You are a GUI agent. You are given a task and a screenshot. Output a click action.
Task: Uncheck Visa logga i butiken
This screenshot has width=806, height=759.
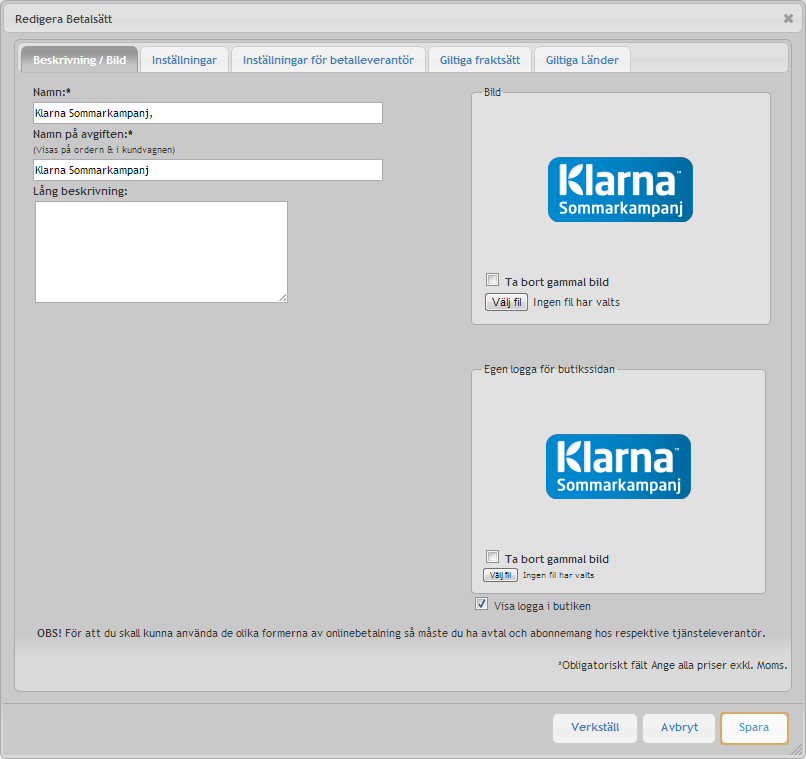[481, 604]
